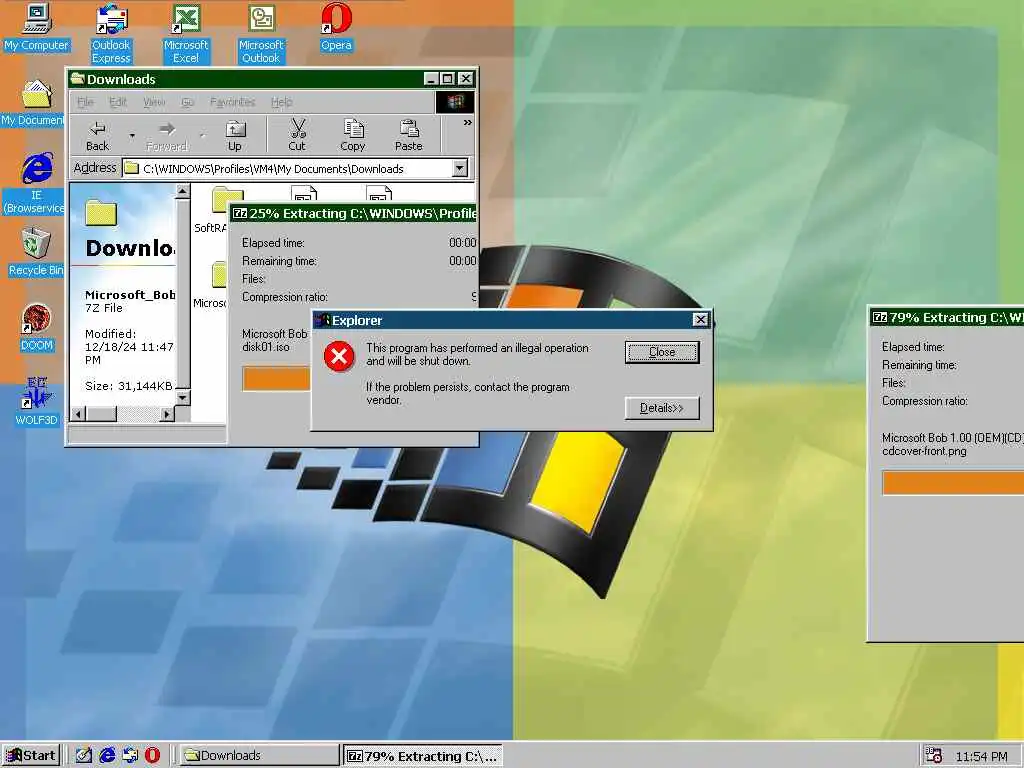Open the Go menu in Downloads
The width and height of the screenshot is (1024, 768).
[x=187, y=102]
